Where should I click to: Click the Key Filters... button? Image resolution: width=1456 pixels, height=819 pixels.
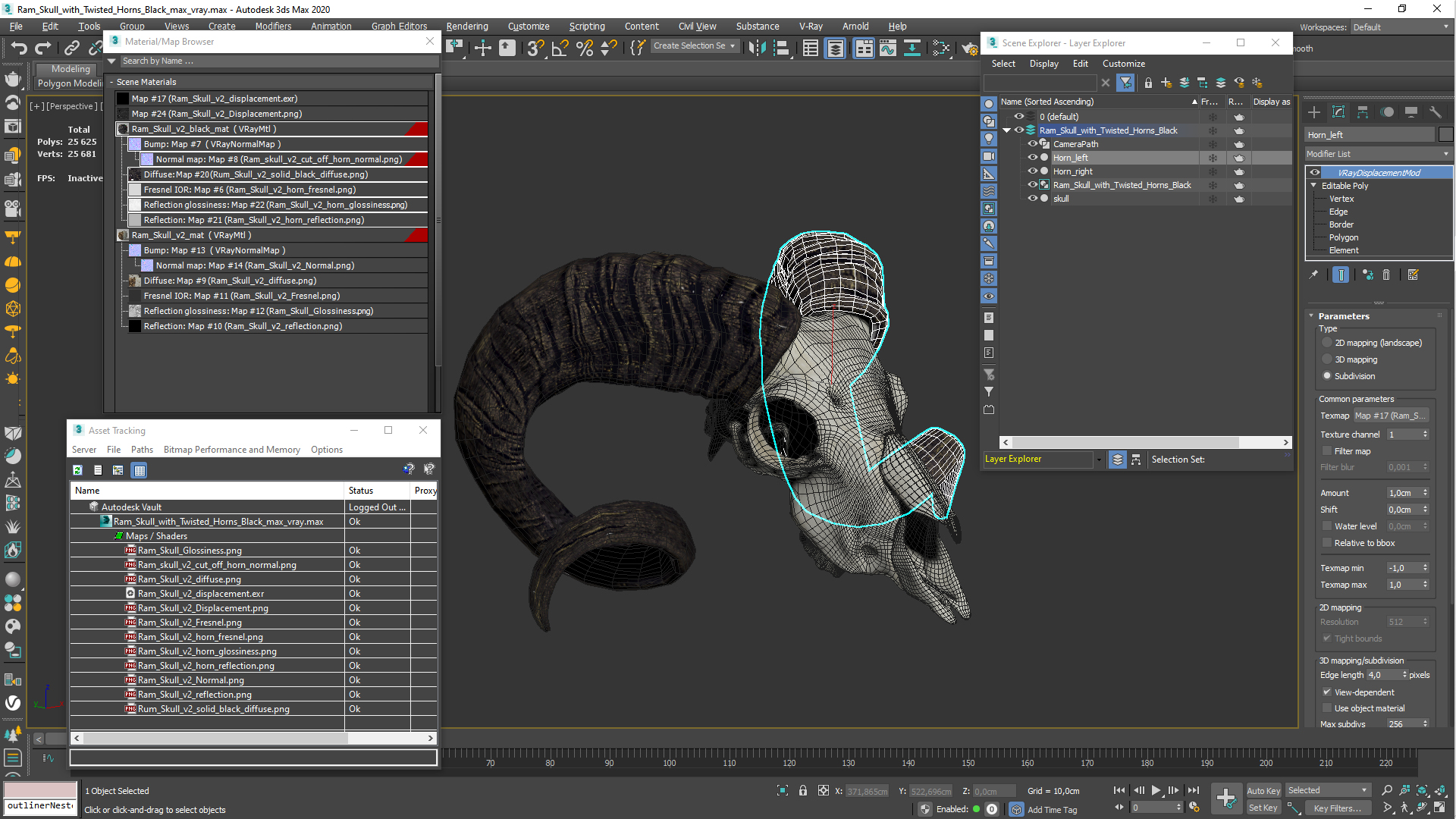tap(1337, 808)
